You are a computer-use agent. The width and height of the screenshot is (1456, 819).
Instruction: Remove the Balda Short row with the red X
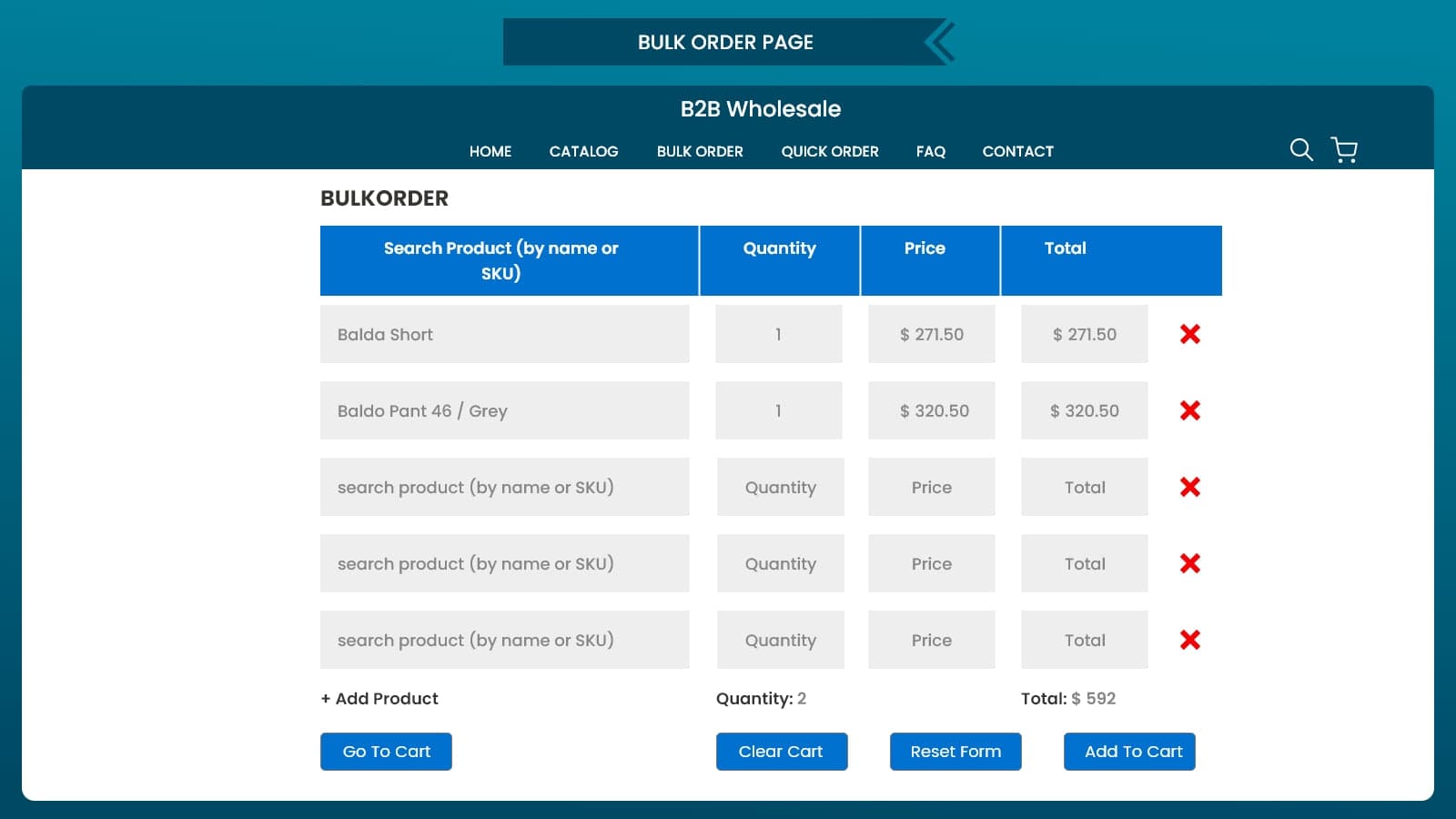tap(1189, 334)
